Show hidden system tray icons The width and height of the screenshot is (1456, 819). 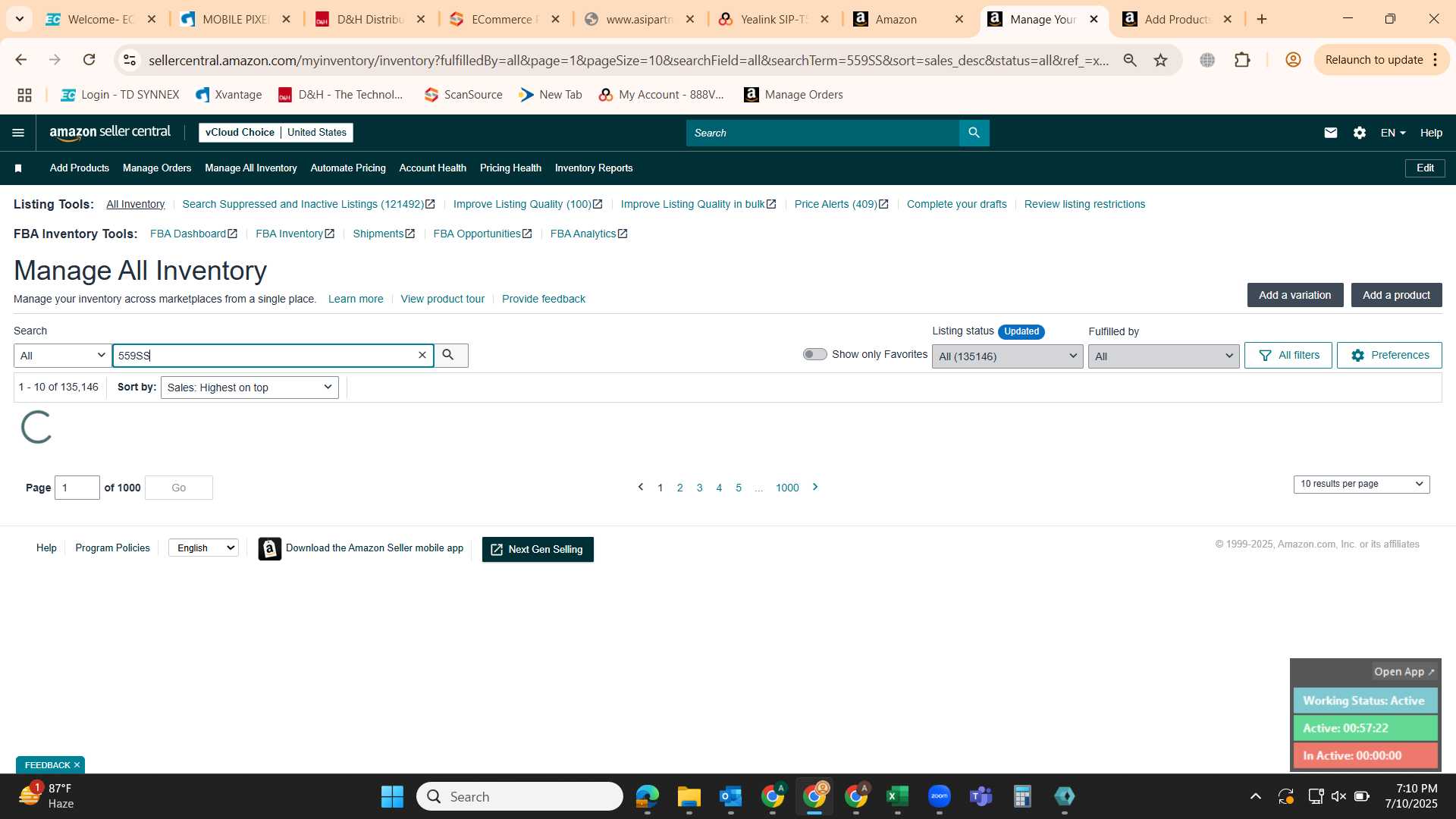[1256, 796]
